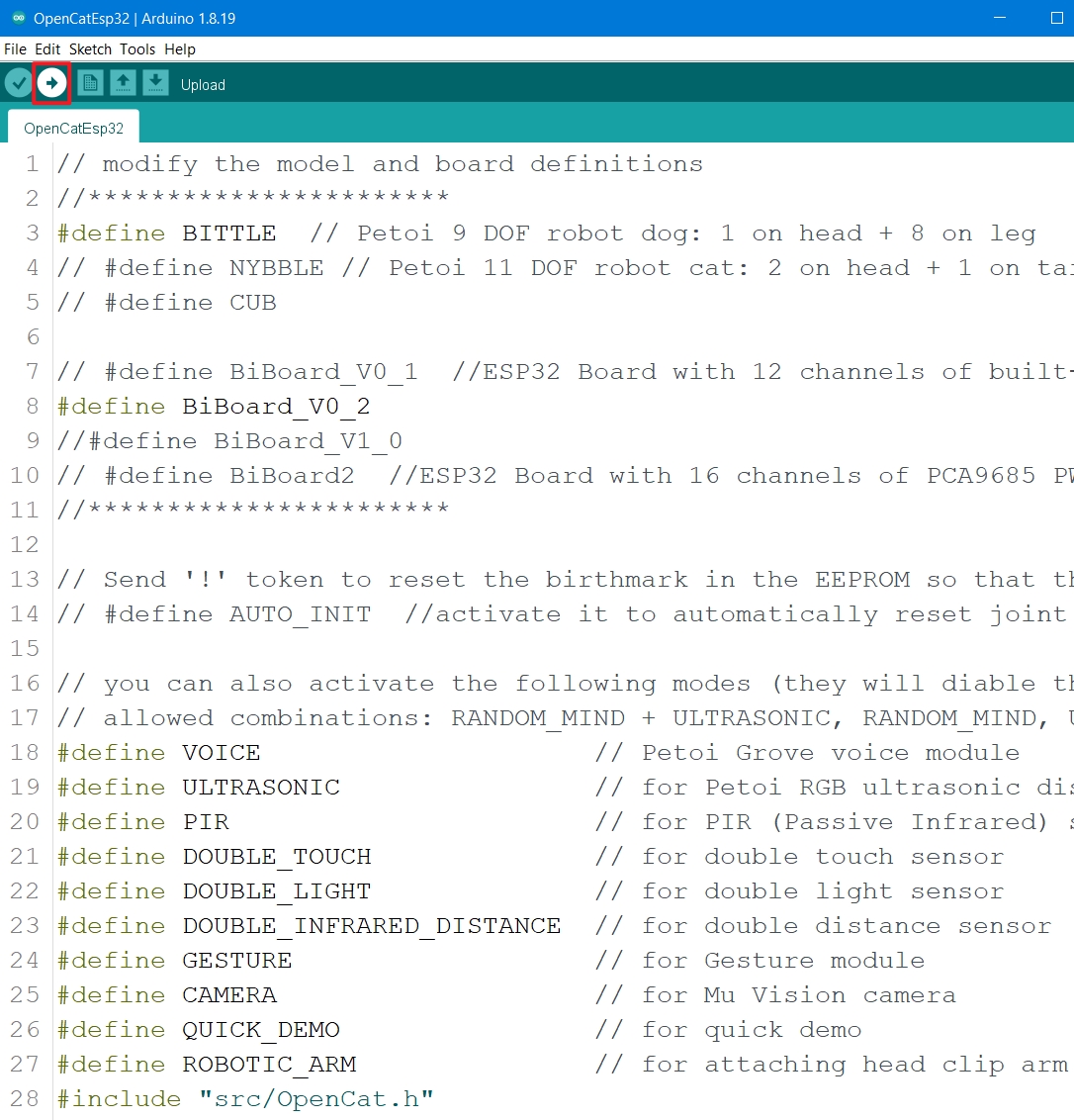Click the Arduino logo in the title bar

pos(18,18)
